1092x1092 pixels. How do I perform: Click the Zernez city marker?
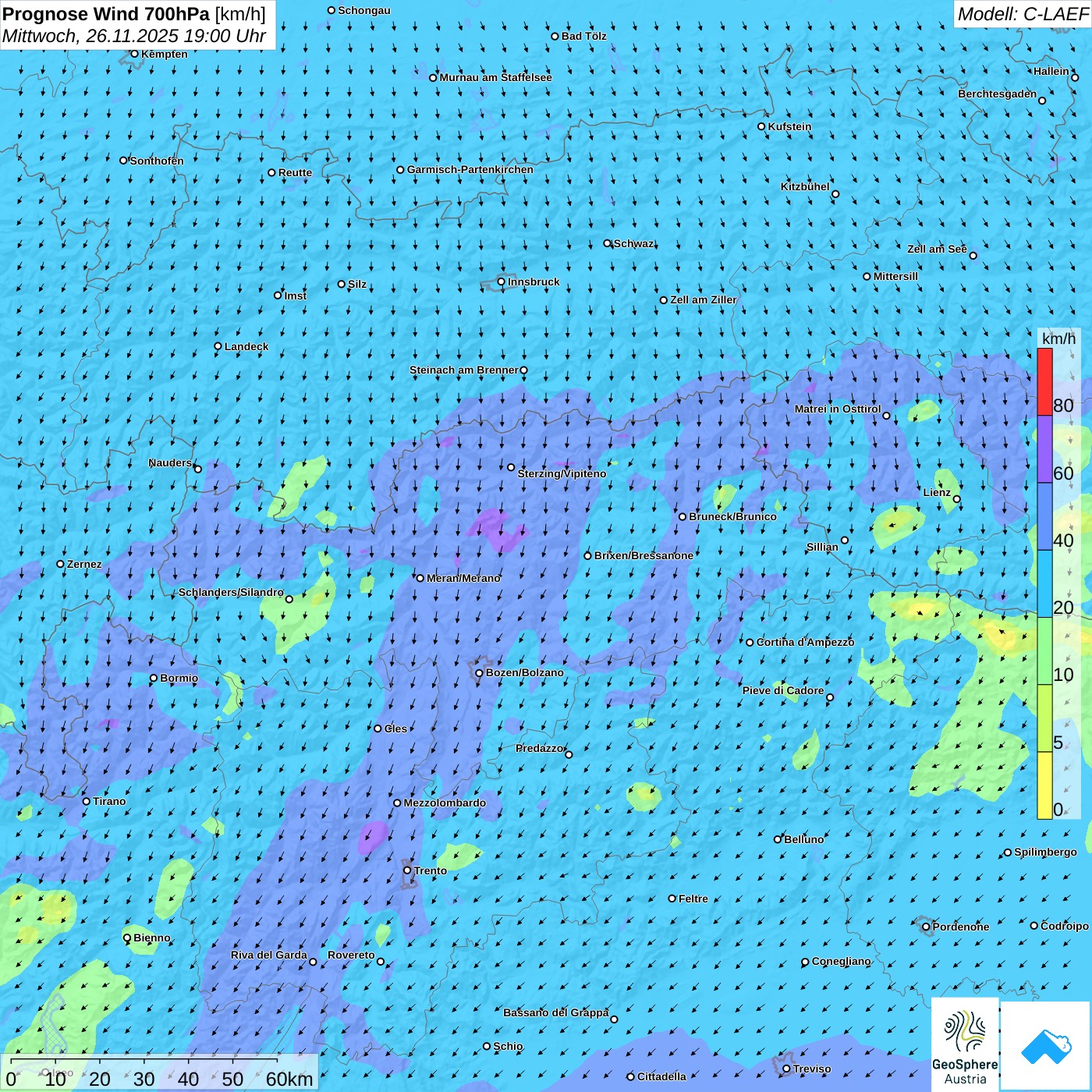tap(61, 564)
